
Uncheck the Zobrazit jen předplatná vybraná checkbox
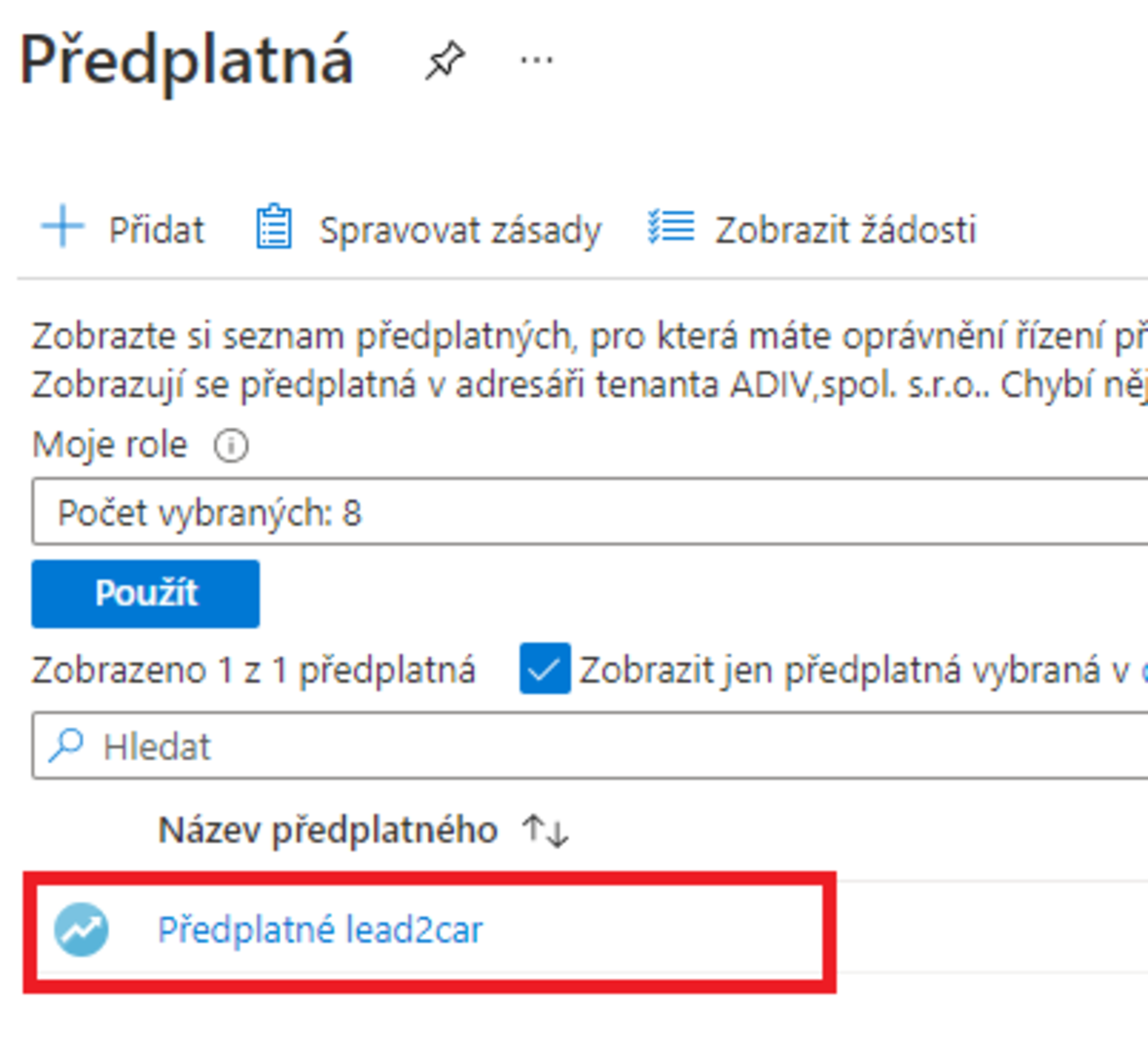[544, 669]
